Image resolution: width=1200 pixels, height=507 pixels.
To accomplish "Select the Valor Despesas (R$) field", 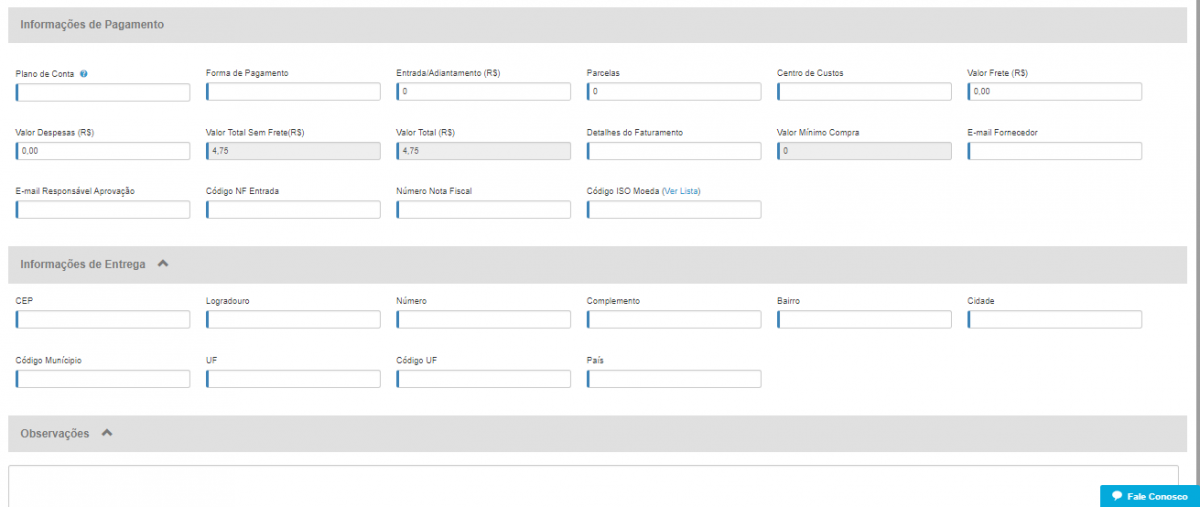I will tap(103, 151).
